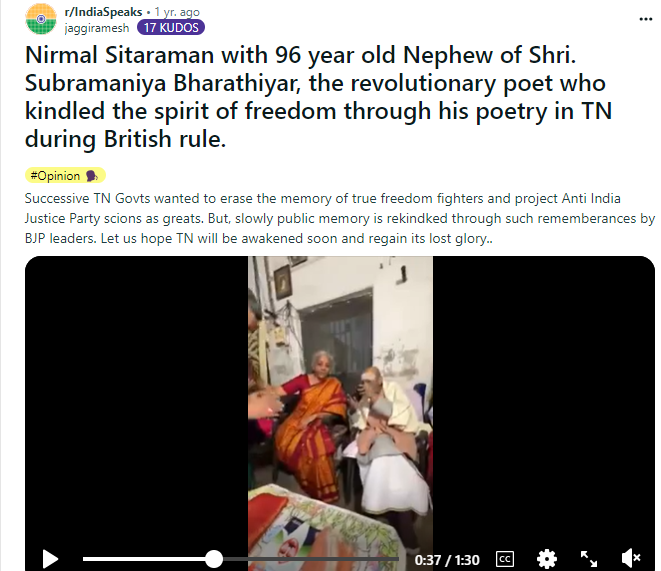
Task: Seek to the start of played progress bar
Action: pos(84,559)
